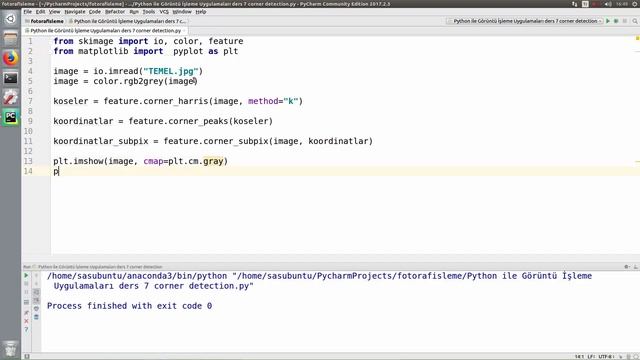640x360 pixels.
Task: Click line number 1 in the gutter
Action: 30,41
